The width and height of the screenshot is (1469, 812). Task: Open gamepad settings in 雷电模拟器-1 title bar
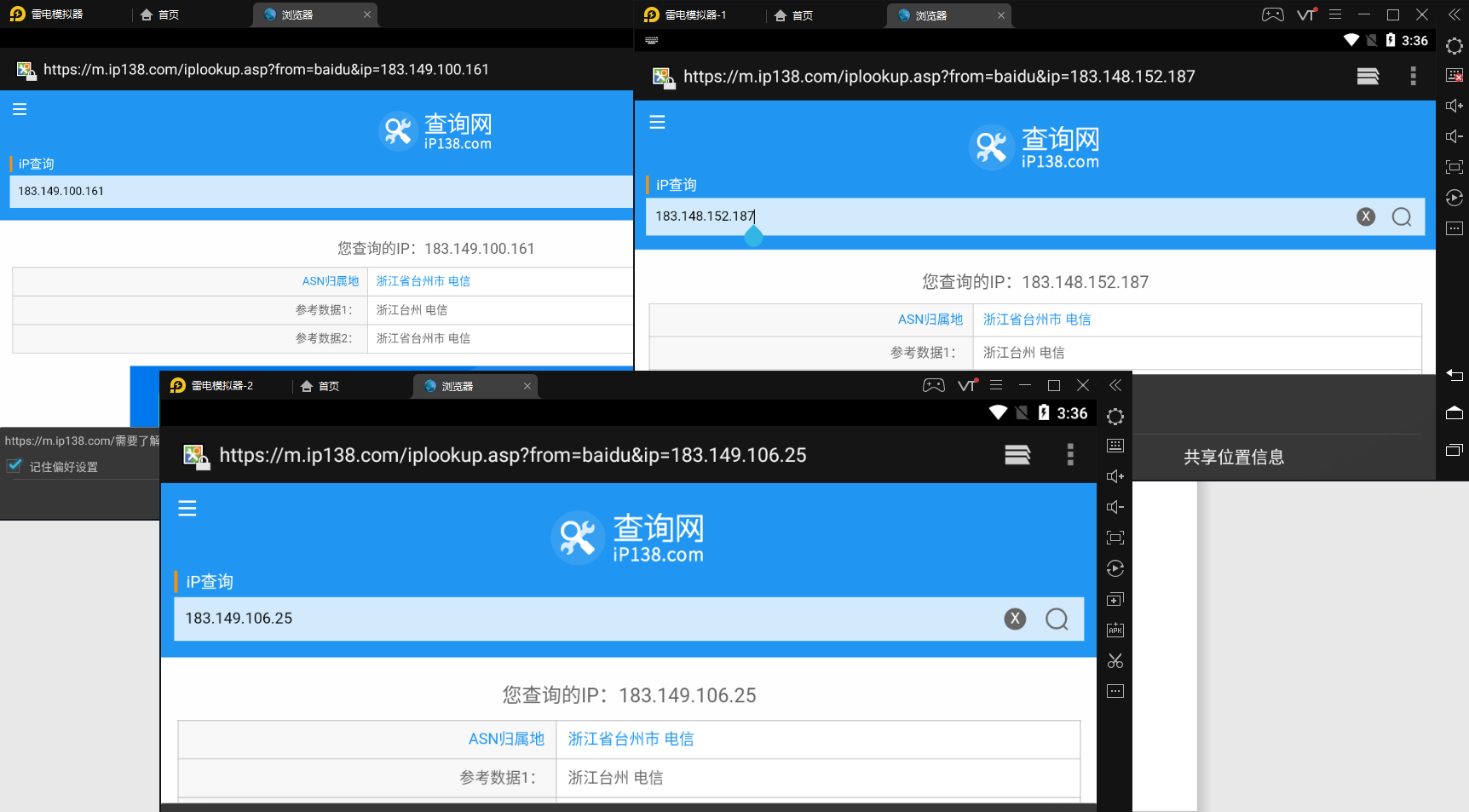pyautogui.click(x=1273, y=14)
